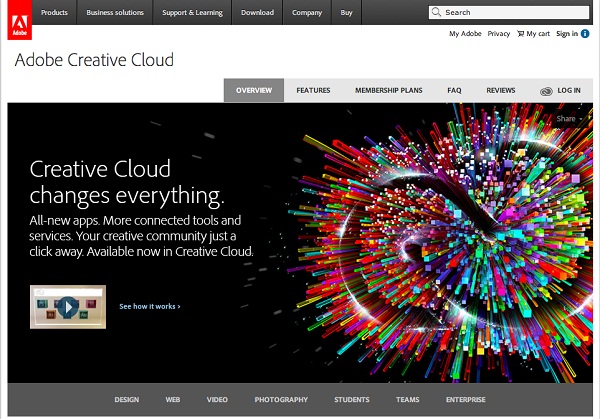The height and width of the screenshot is (419, 600).
Task: Open the Products menu
Action: (x=55, y=13)
